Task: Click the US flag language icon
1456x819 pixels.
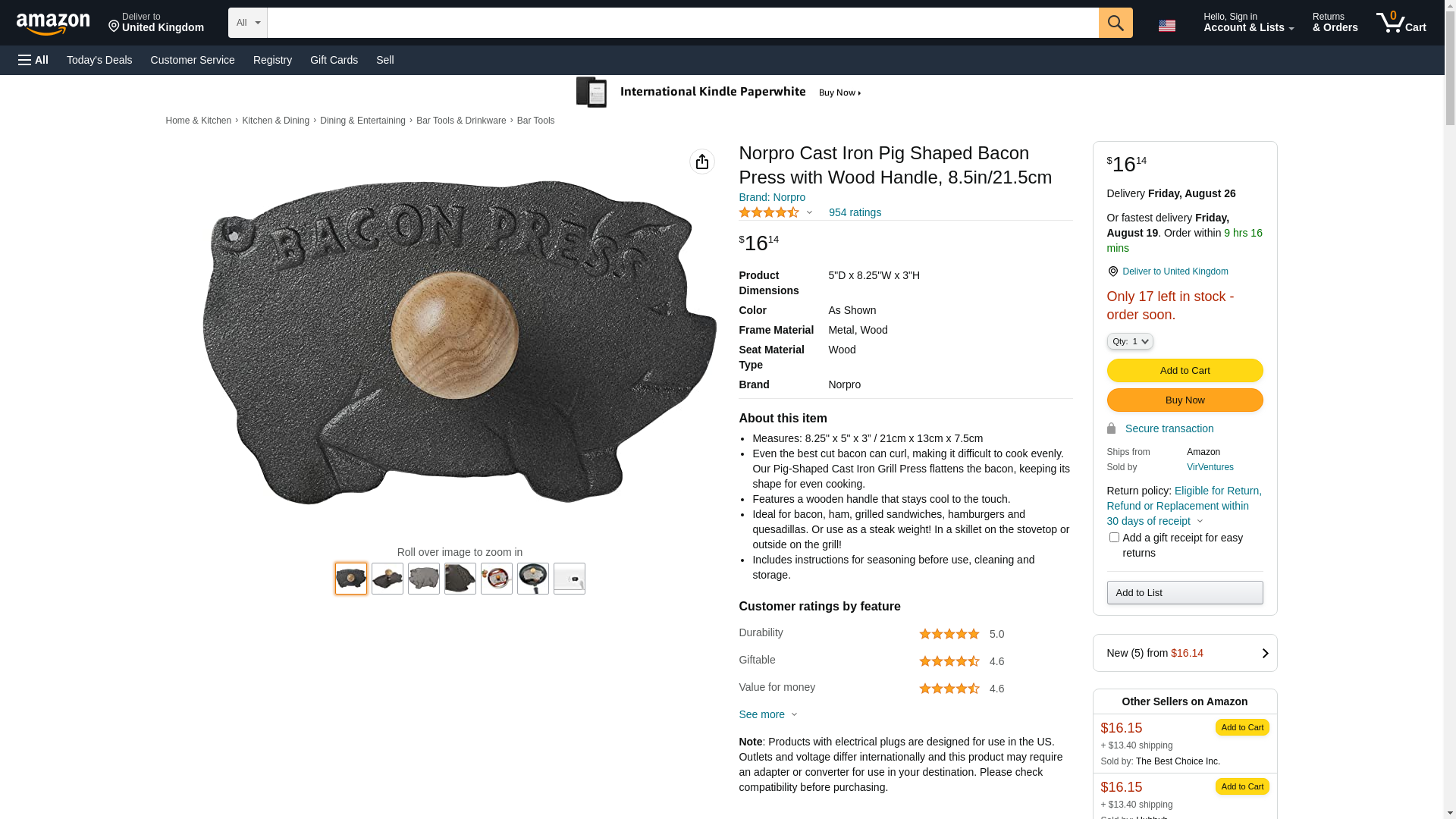Action: tap(1166, 26)
